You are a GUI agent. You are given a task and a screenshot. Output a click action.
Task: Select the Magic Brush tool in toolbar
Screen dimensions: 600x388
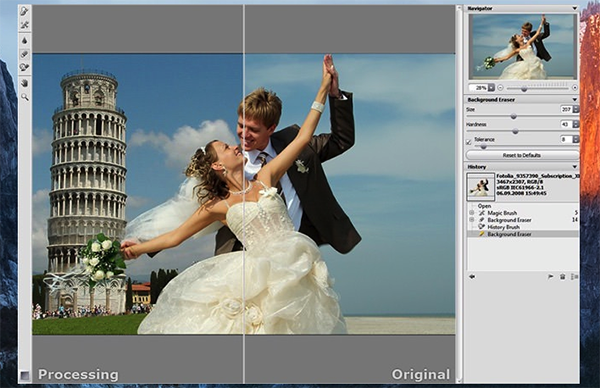coord(24,25)
